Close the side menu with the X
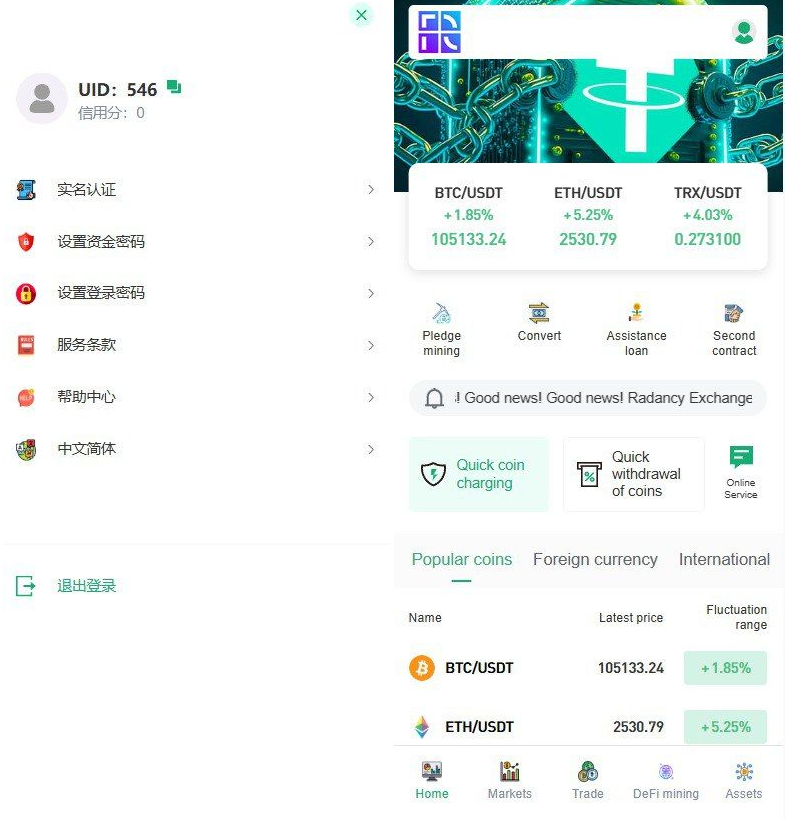 [361, 15]
